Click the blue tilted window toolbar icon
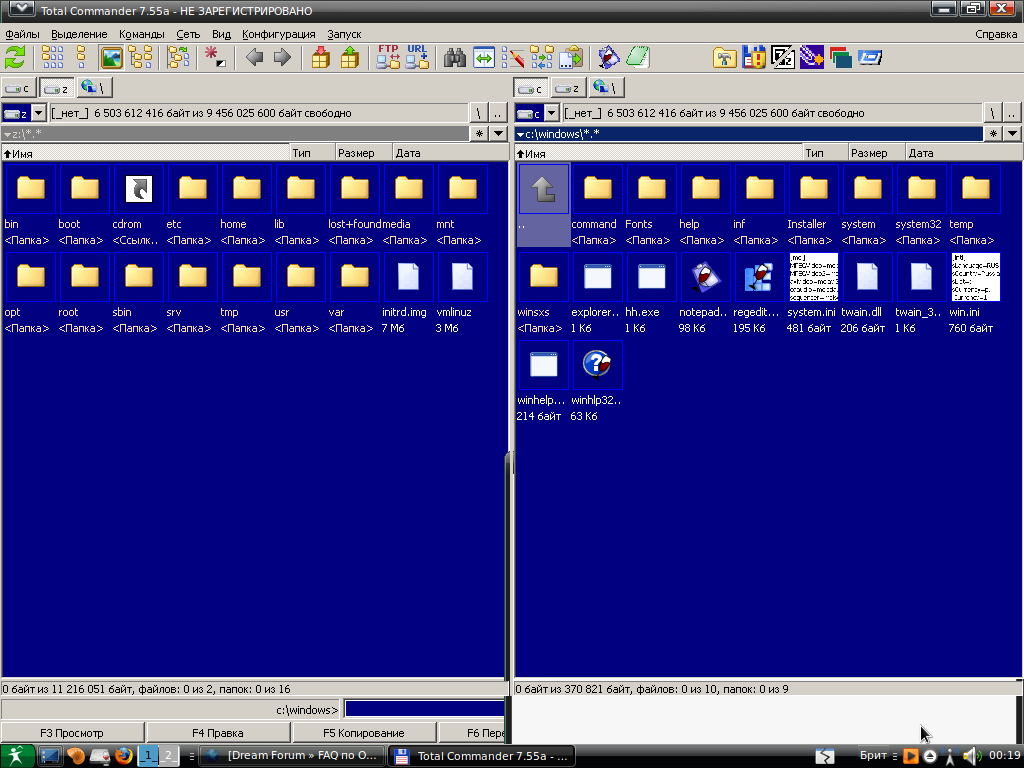The height and width of the screenshot is (768, 1024). click(870, 57)
